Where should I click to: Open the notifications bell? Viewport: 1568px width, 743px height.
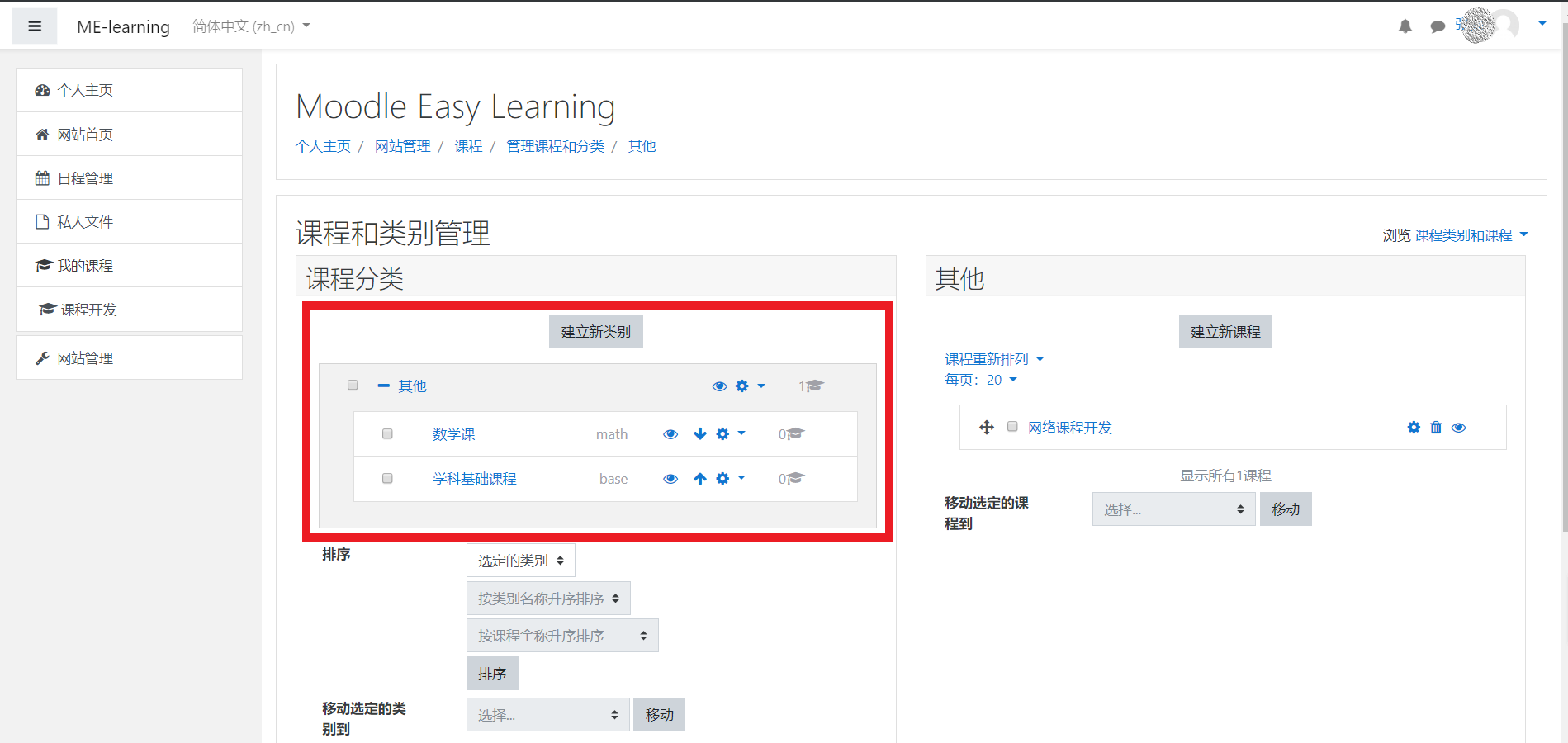tap(1405, 26)
